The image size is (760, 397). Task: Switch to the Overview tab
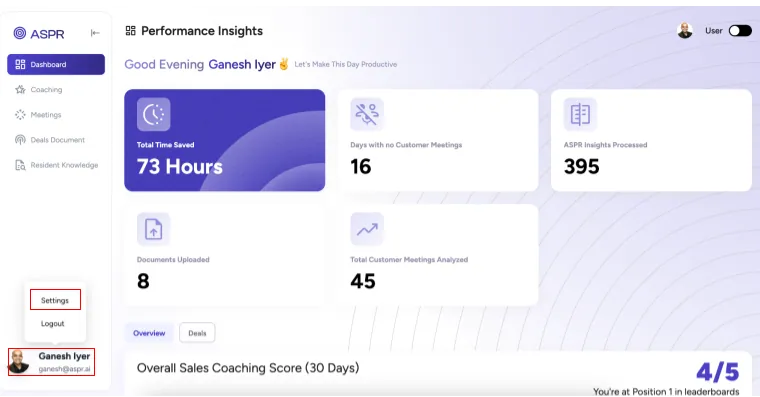[x=149, y=333]
